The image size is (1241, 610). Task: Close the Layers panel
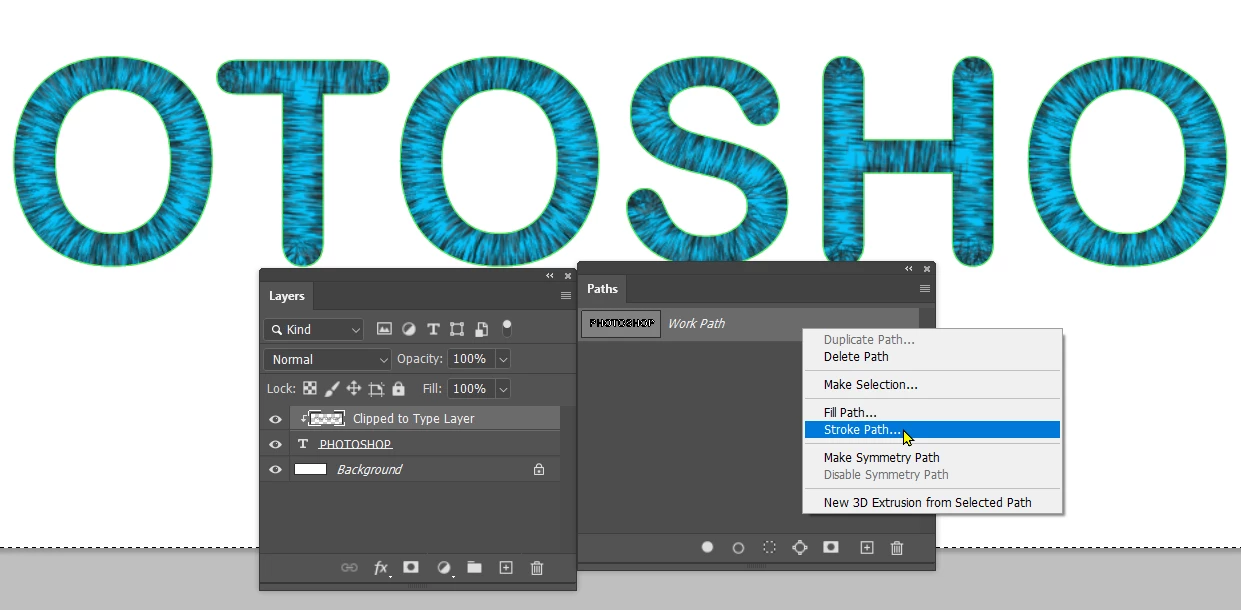(x=568, y=275)
